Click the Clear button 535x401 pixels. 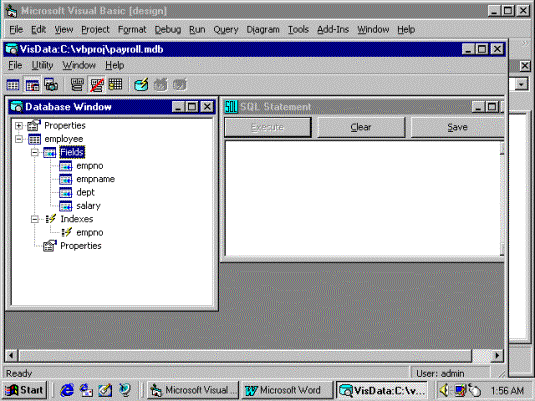click(361, 127)
